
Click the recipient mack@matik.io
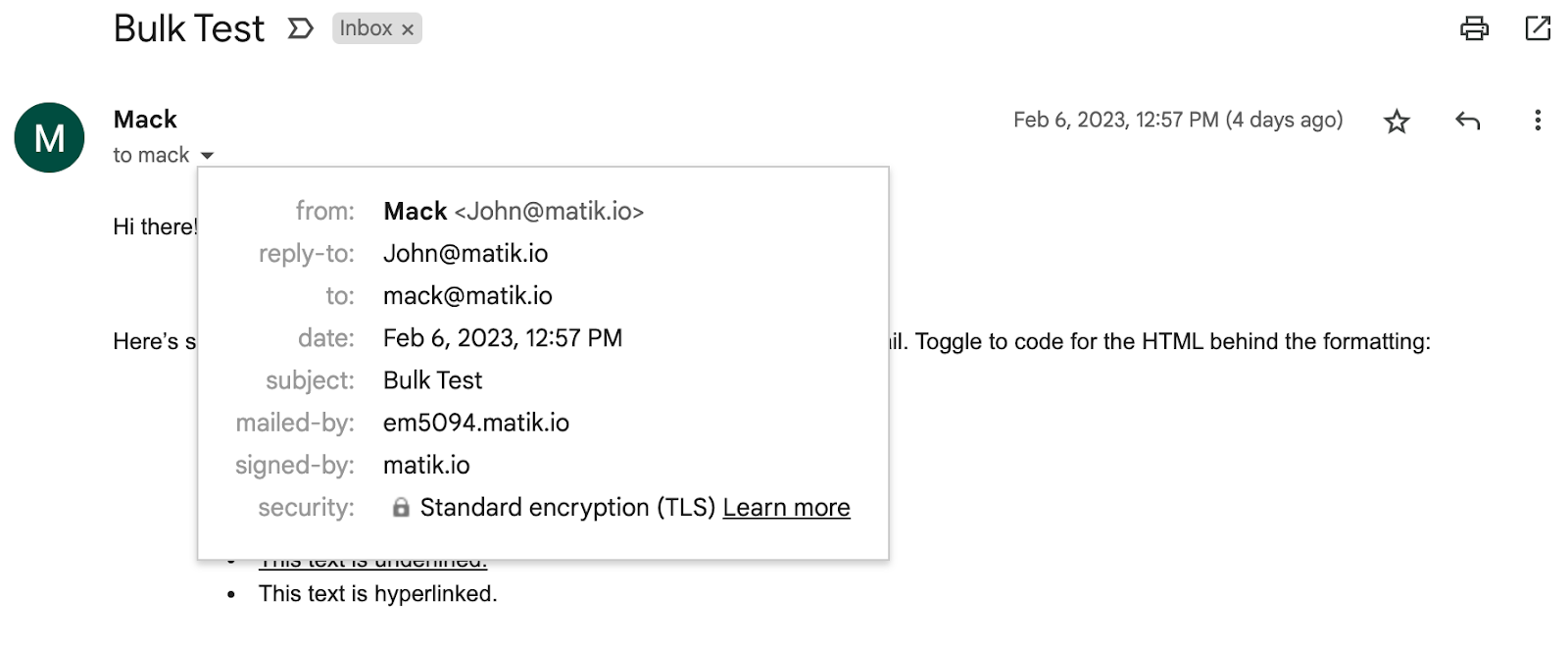click(x=467, y=296)
